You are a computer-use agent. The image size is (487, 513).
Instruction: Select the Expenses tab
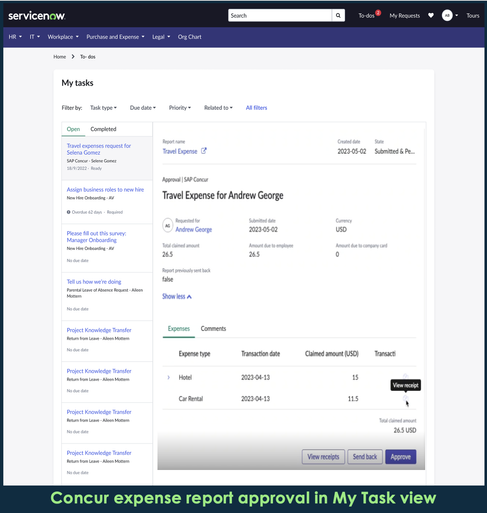[179, 329]
